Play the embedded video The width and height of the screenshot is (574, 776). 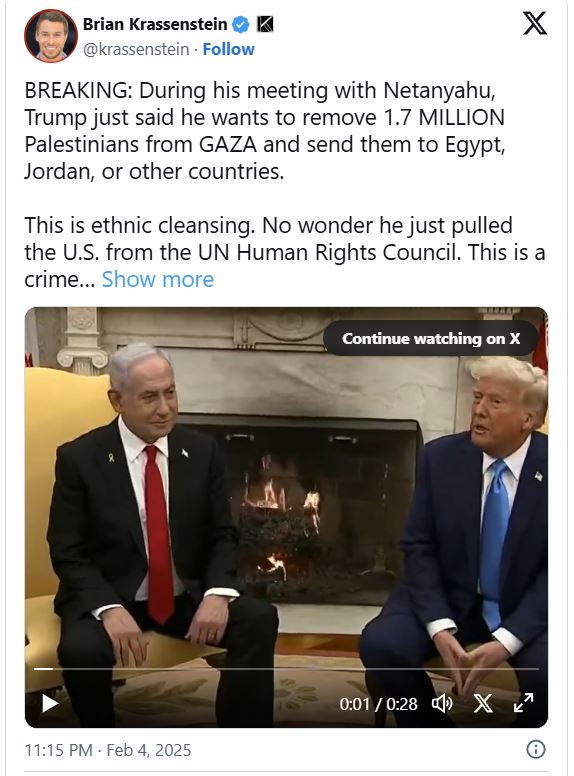[x=50, y=703]
